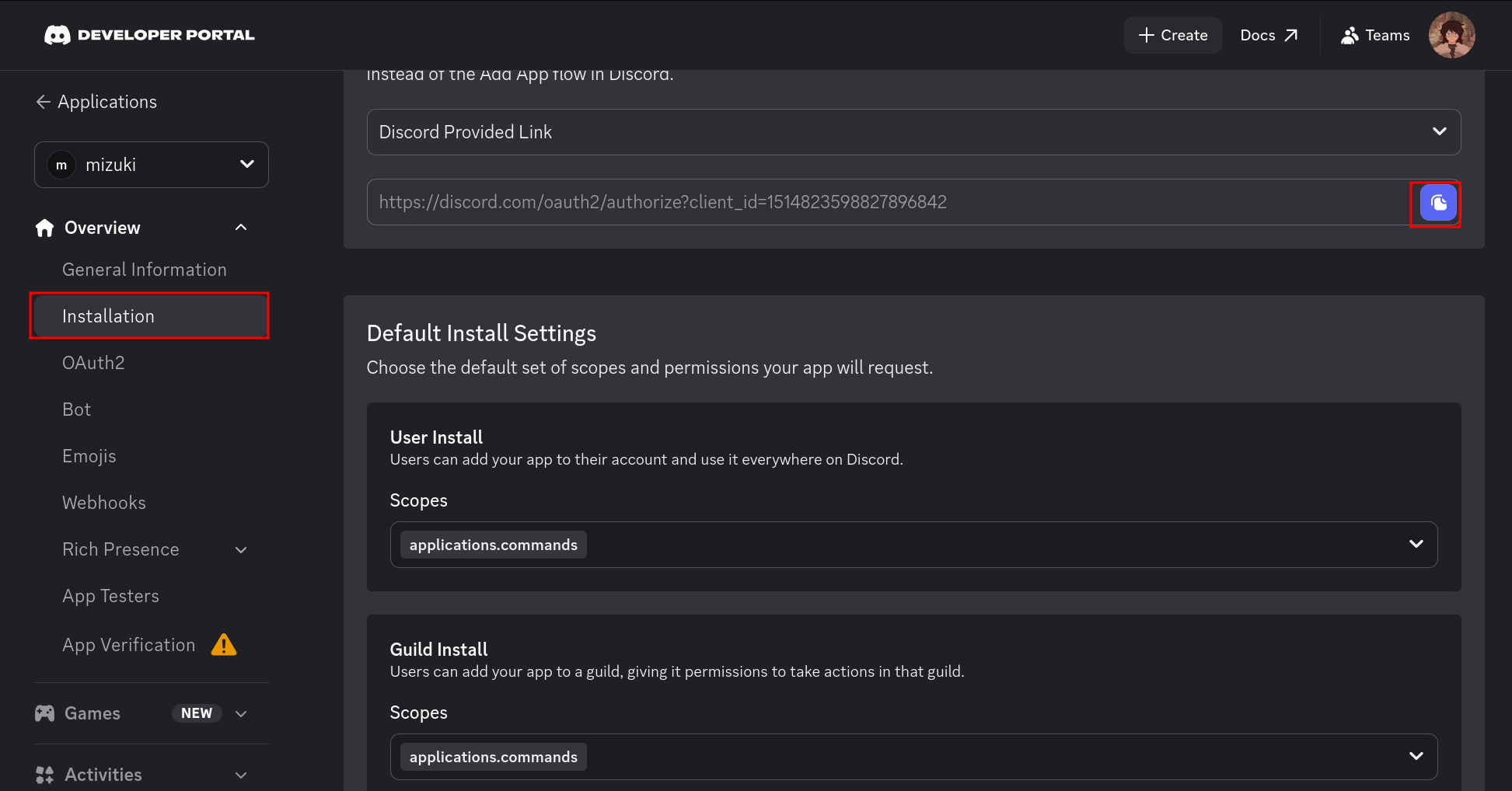
Task: Open the Guild Install scopes dropdown
Action: [913, 757]
